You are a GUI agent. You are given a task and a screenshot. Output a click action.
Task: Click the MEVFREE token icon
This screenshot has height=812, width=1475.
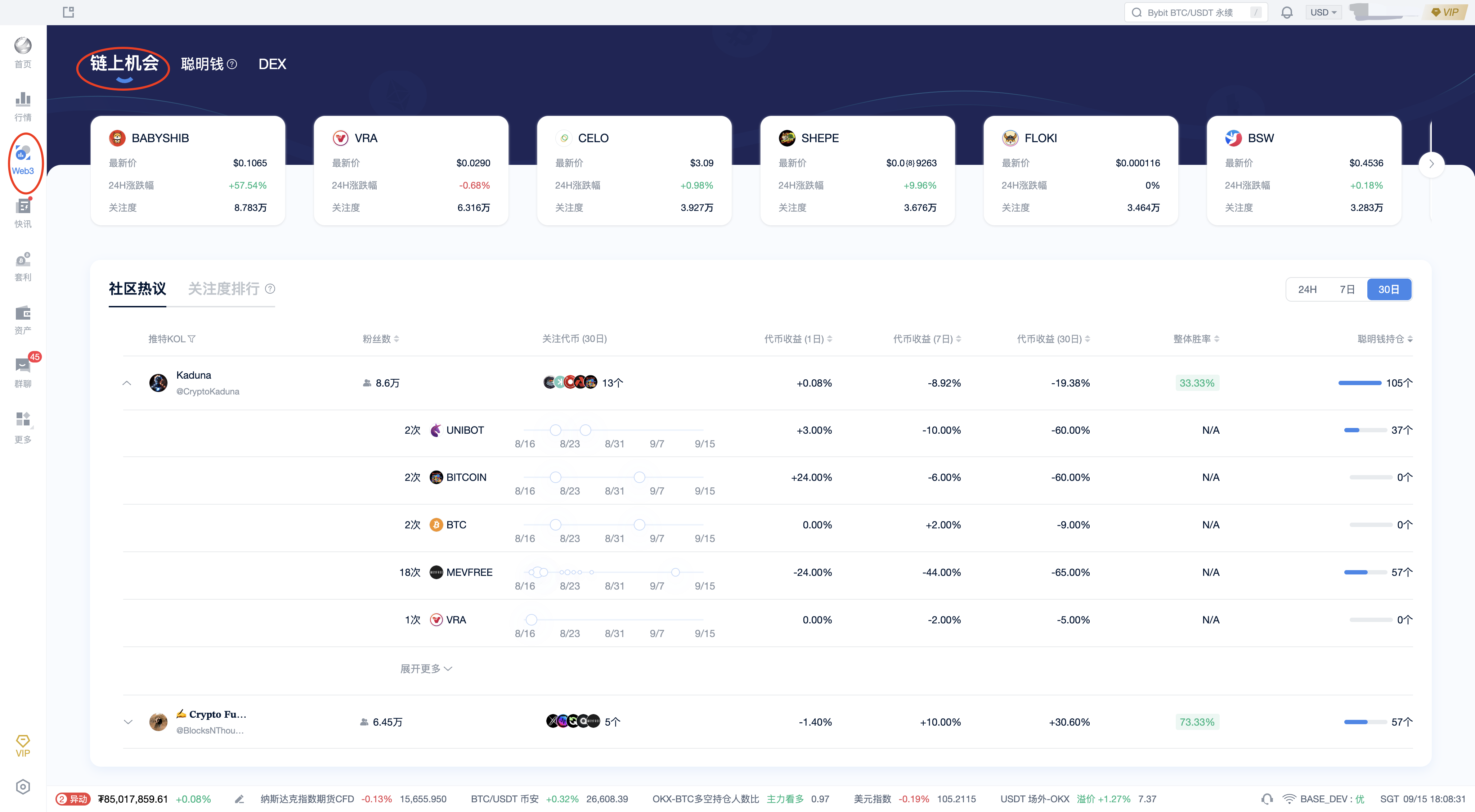pos(436,572)
